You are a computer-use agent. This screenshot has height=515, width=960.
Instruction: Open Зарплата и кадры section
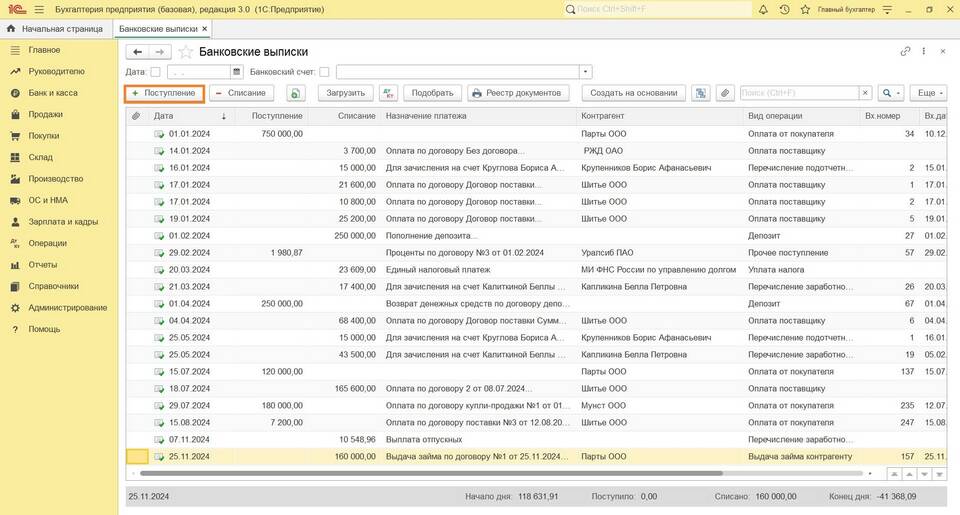[x=63, y=222]
